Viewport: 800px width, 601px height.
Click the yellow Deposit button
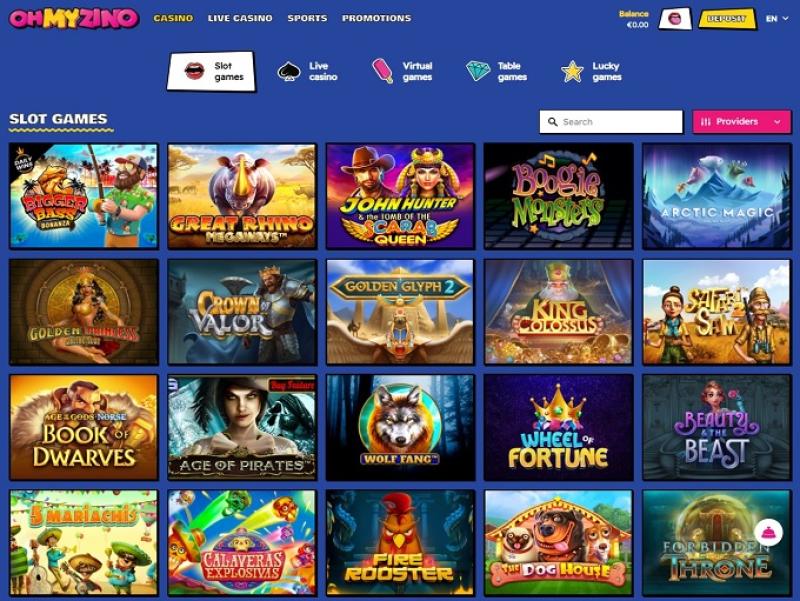coord(727,19)
